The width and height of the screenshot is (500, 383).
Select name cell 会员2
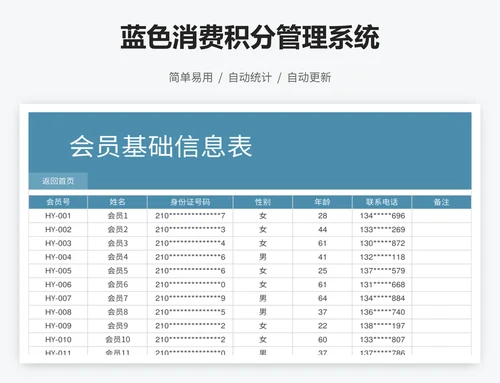point(117,230)
